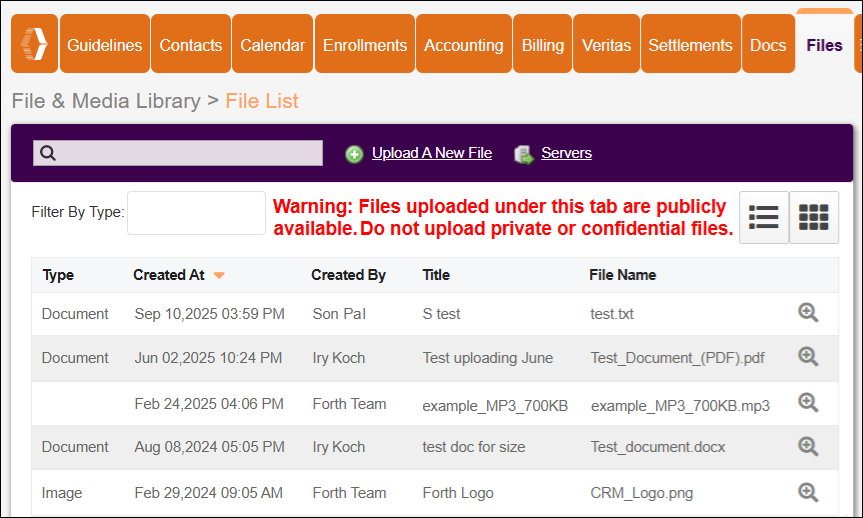Open the Guidelines tab

[x=105, y=43]
